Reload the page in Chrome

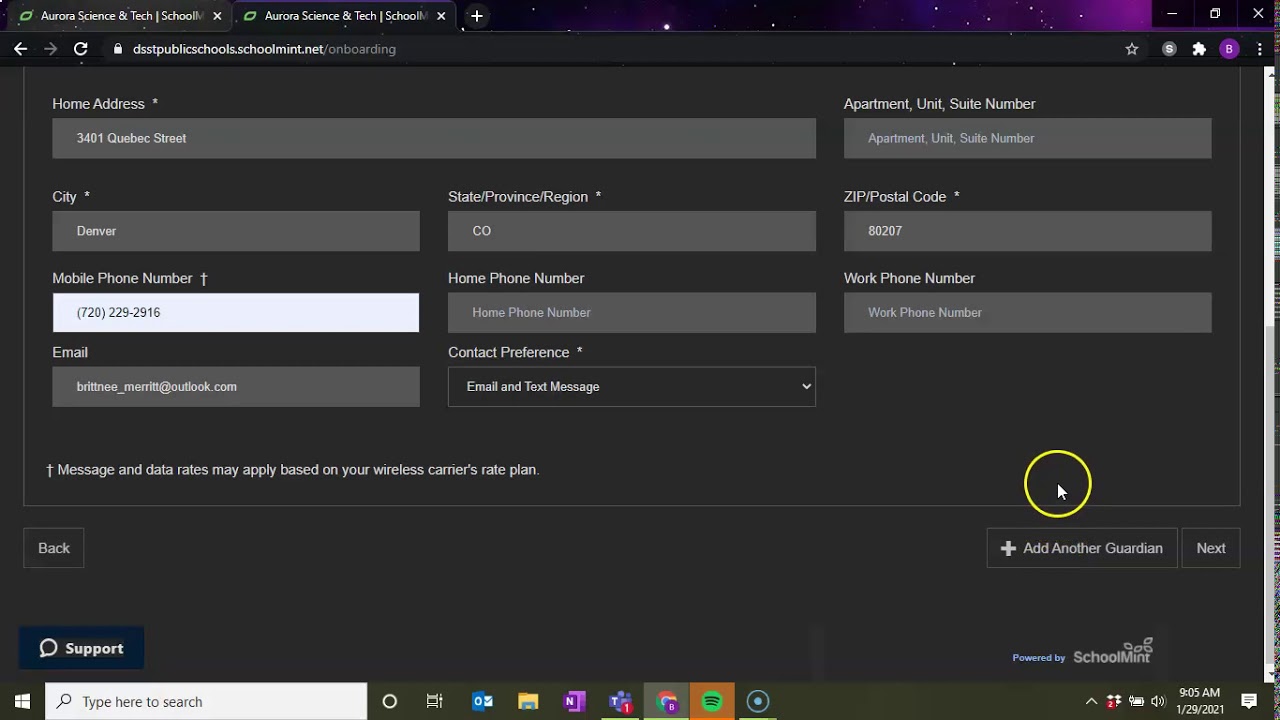coord(81,49)
